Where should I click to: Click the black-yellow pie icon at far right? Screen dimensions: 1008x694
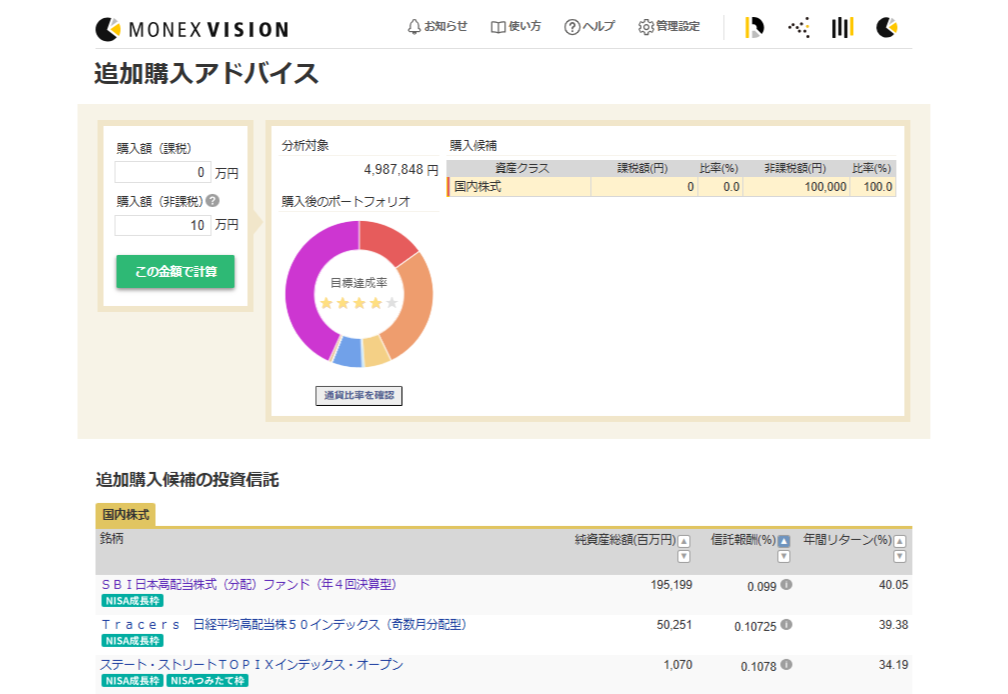886,28
